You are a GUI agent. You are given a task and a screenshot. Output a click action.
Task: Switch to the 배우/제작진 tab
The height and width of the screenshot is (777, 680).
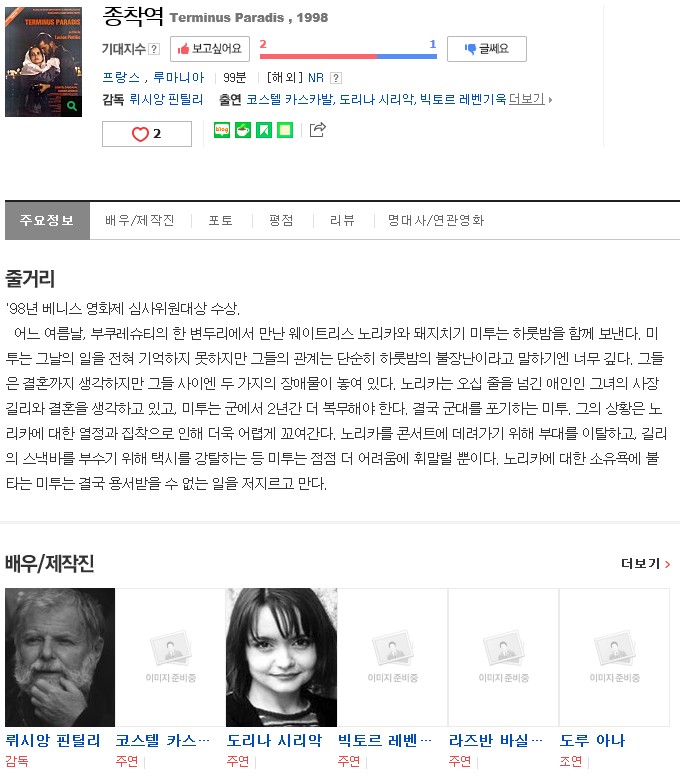(x=140, y=220)
